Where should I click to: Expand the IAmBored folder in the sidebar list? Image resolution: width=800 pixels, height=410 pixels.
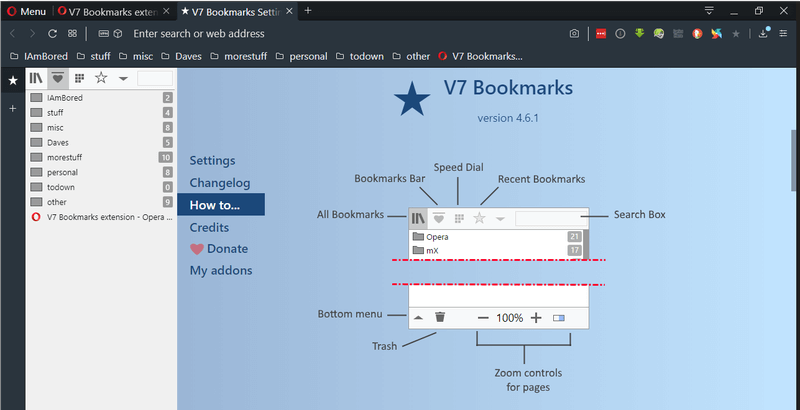(101, 98)
